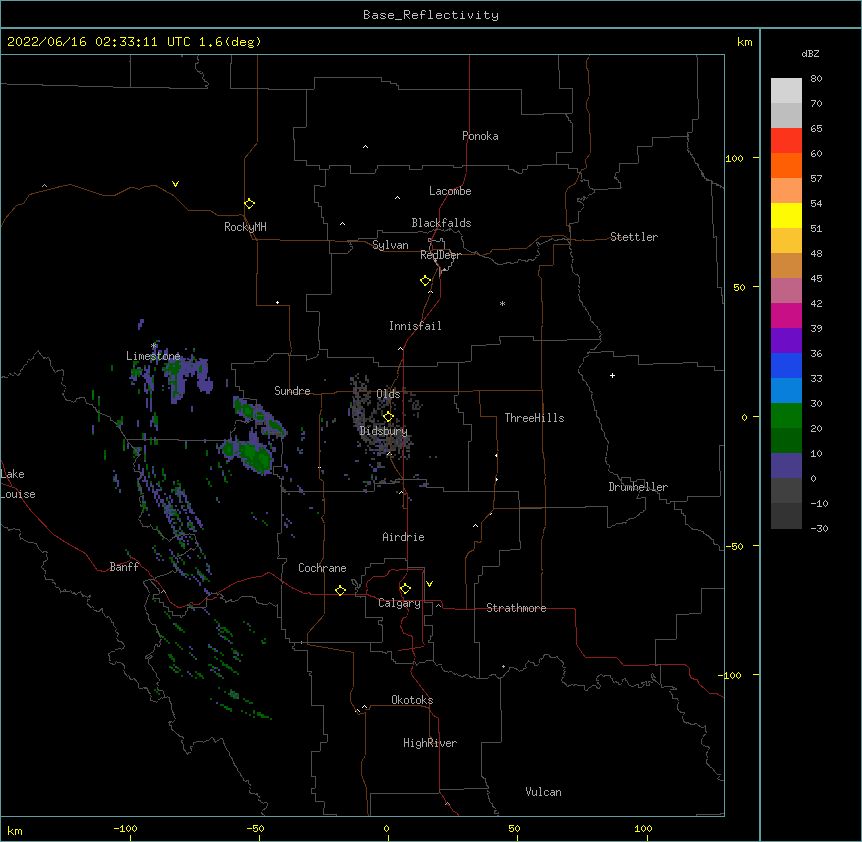Click the dBZ legend heading
This screenshot has height=842, width=862.
coord(810,53)
